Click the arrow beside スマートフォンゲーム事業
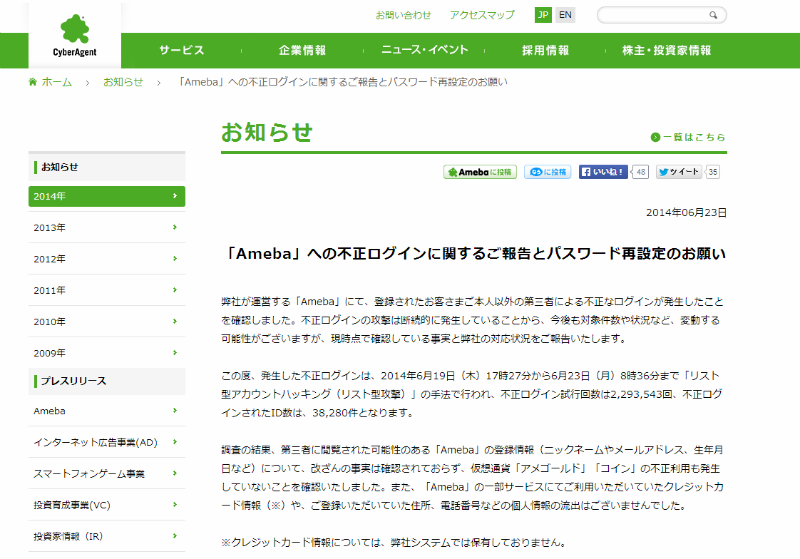Viewport: 800px width, 559px height. [x=175, y=473]
